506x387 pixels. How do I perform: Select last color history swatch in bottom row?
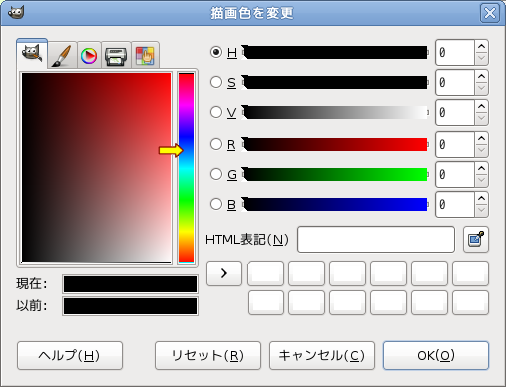(470, 302)
